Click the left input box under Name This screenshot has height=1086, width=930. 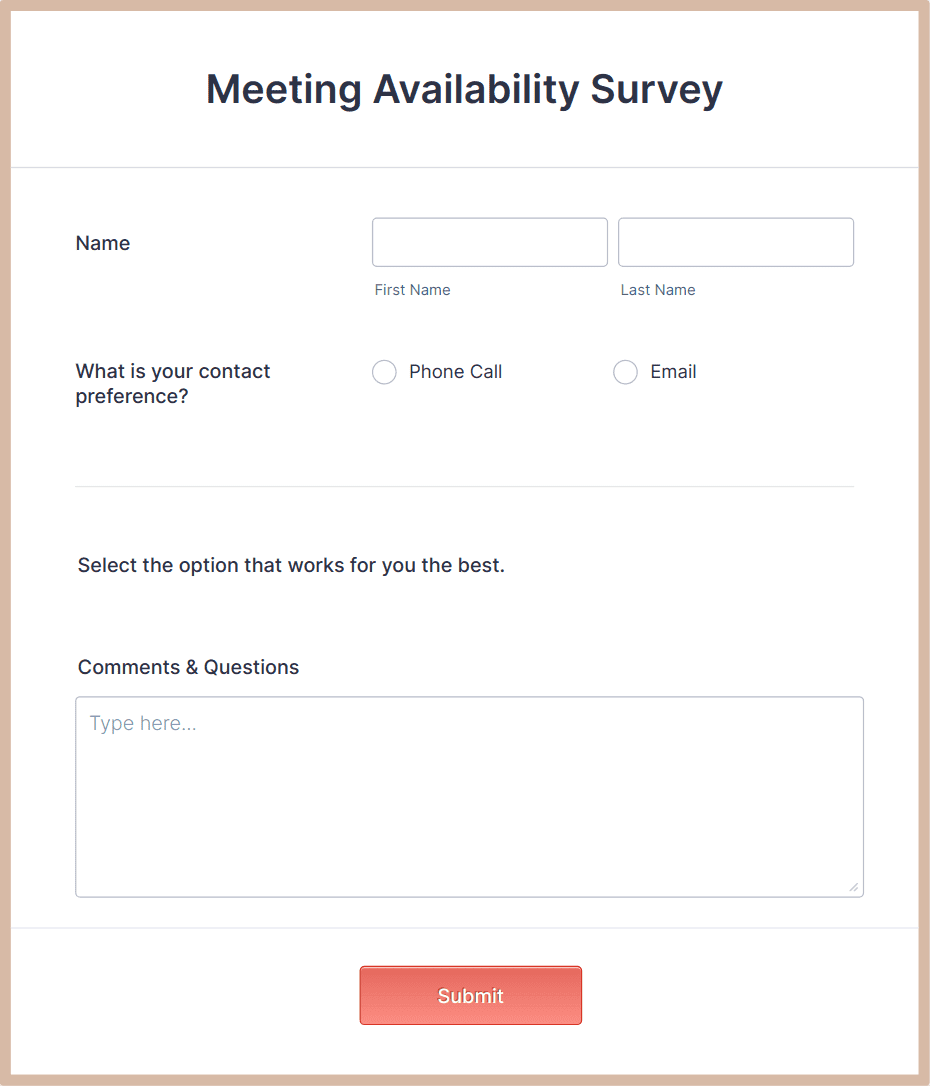tap(489, 242)
